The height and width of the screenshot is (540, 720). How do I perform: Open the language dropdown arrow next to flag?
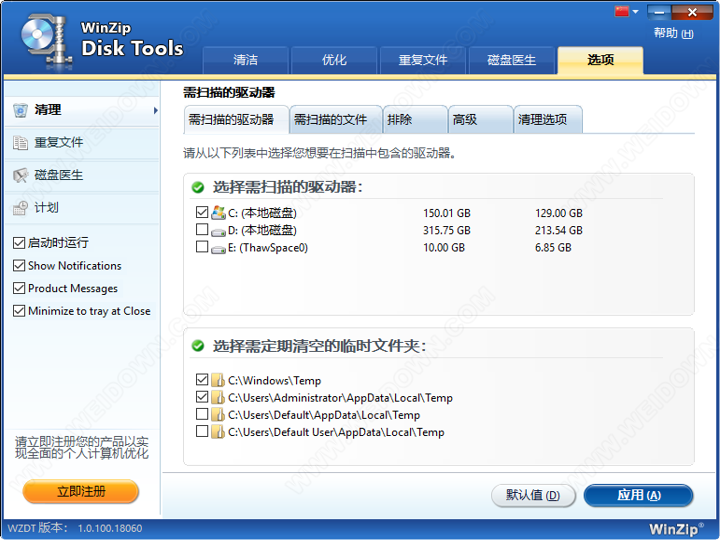(636, 11)
